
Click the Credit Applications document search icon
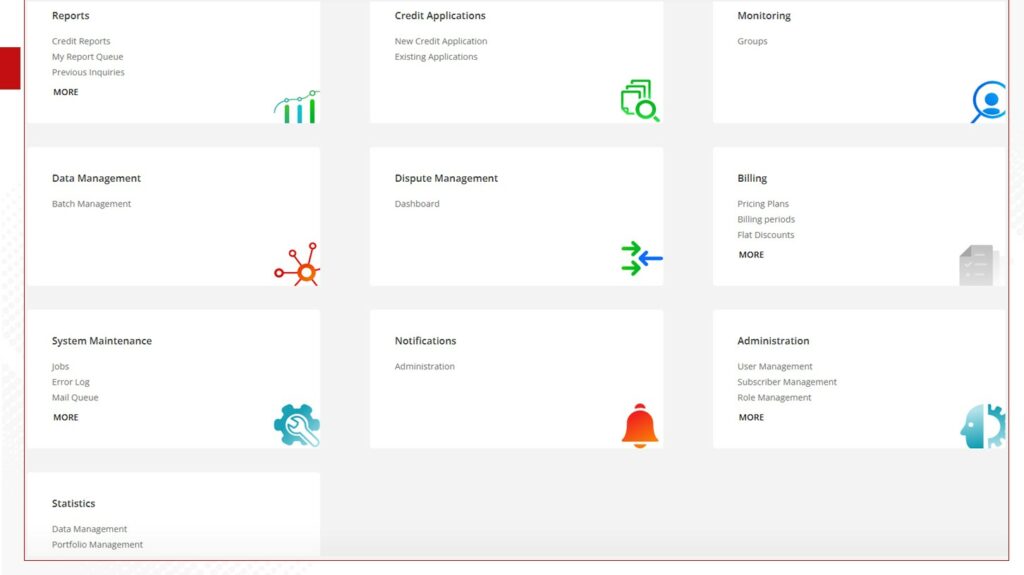(x=639, y=101)
